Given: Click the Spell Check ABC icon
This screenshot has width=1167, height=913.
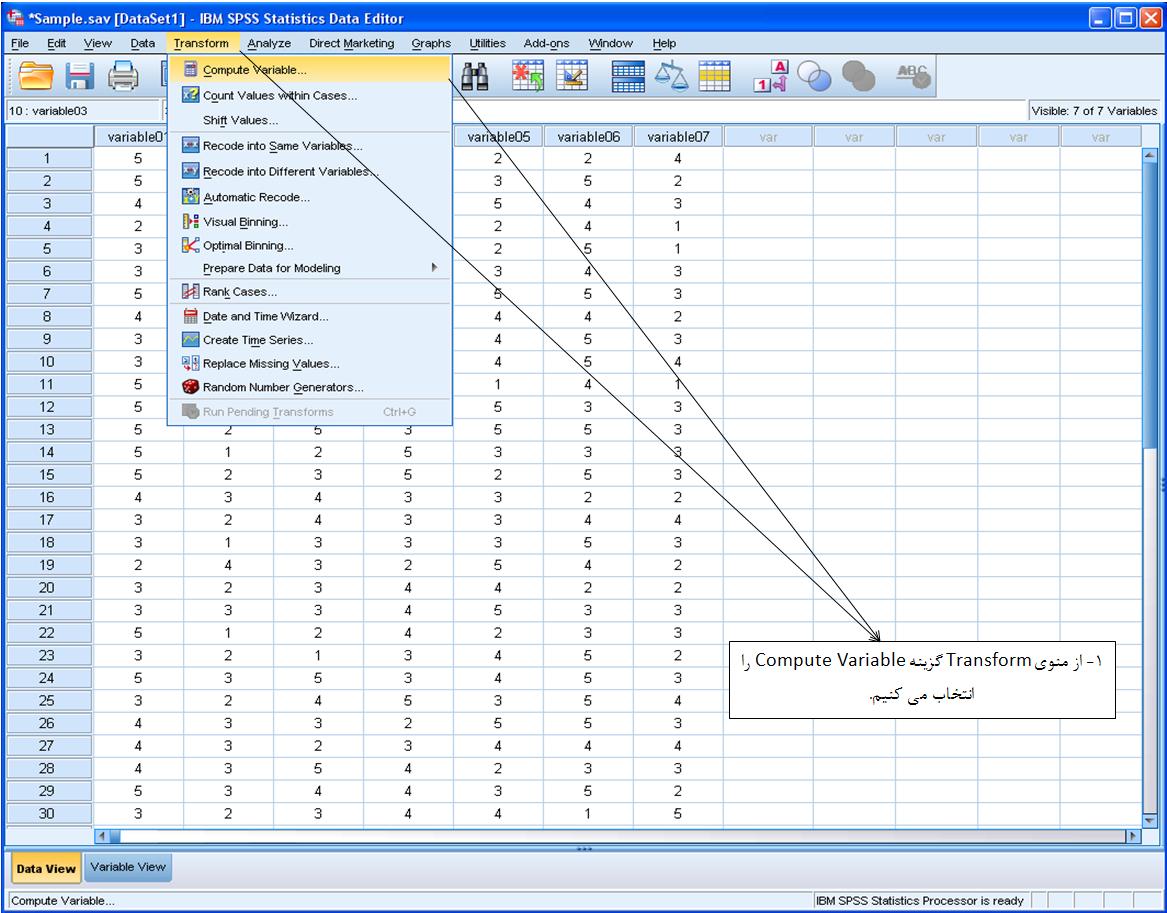Looking at the screenshot, I should coord(913,76).
